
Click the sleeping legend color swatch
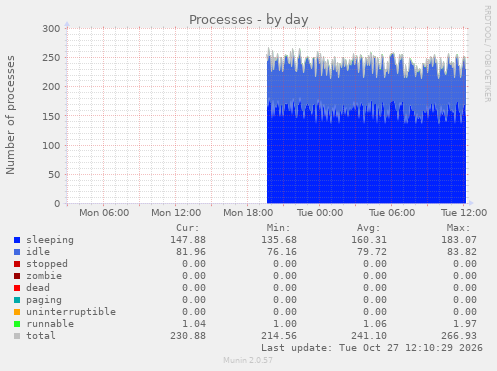coord(17,240)
